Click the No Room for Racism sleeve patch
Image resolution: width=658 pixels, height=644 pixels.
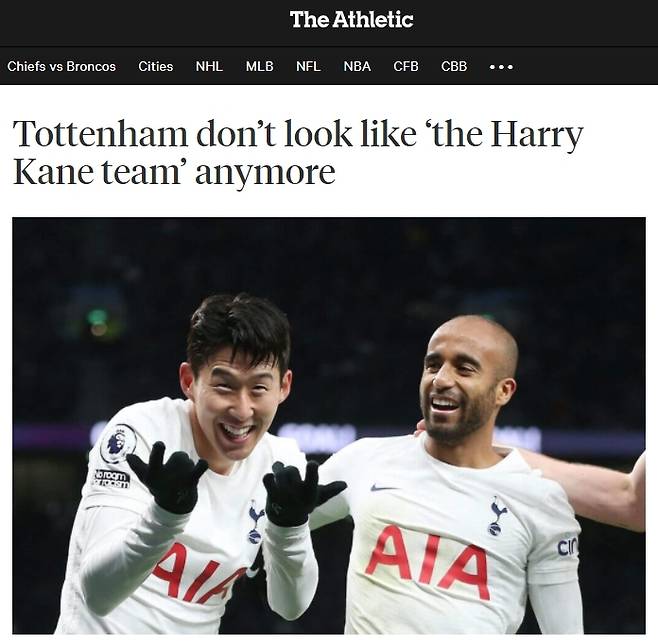tap(112, 479)
